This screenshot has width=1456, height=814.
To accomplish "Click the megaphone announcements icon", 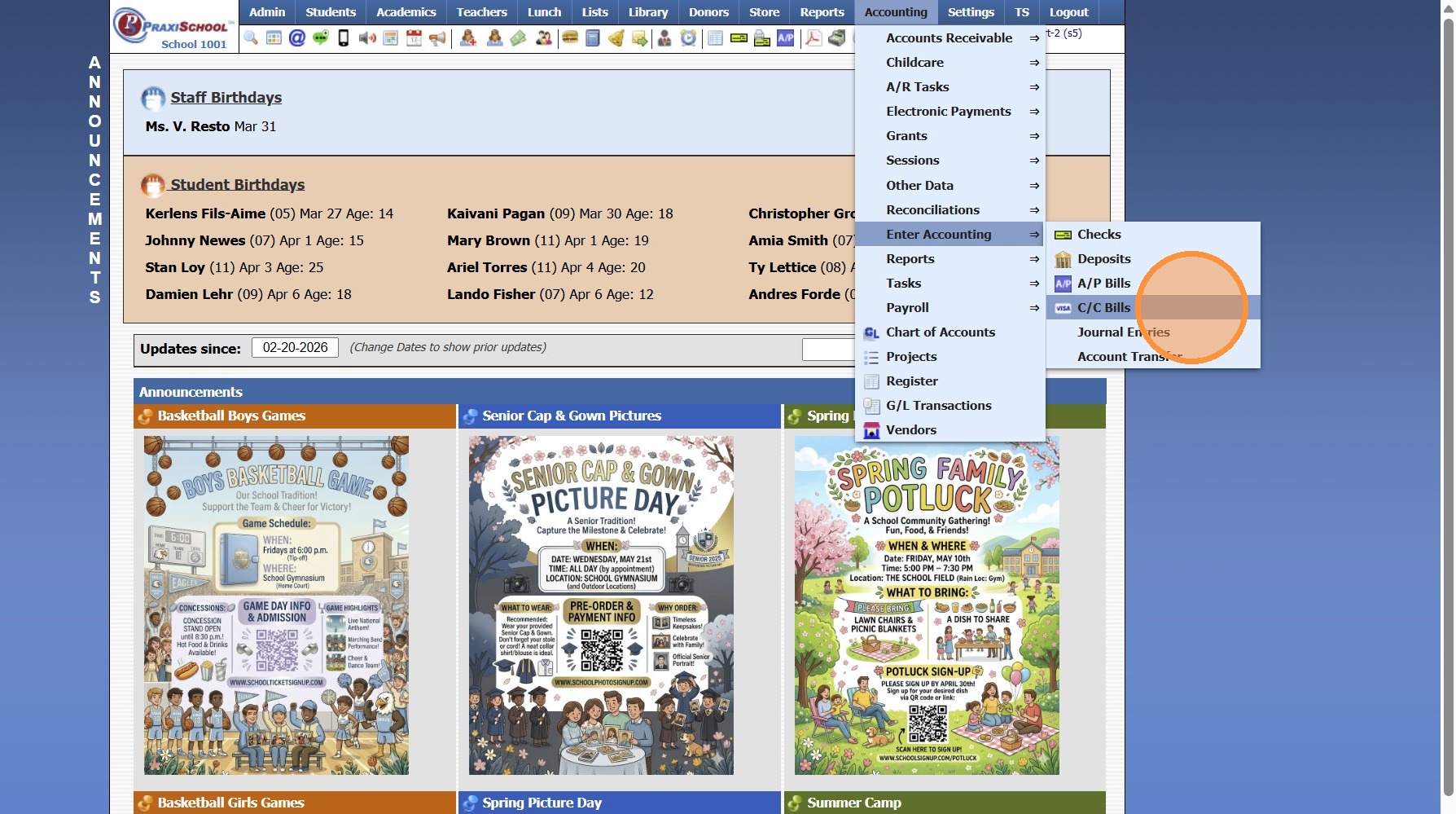I will 437,37.
